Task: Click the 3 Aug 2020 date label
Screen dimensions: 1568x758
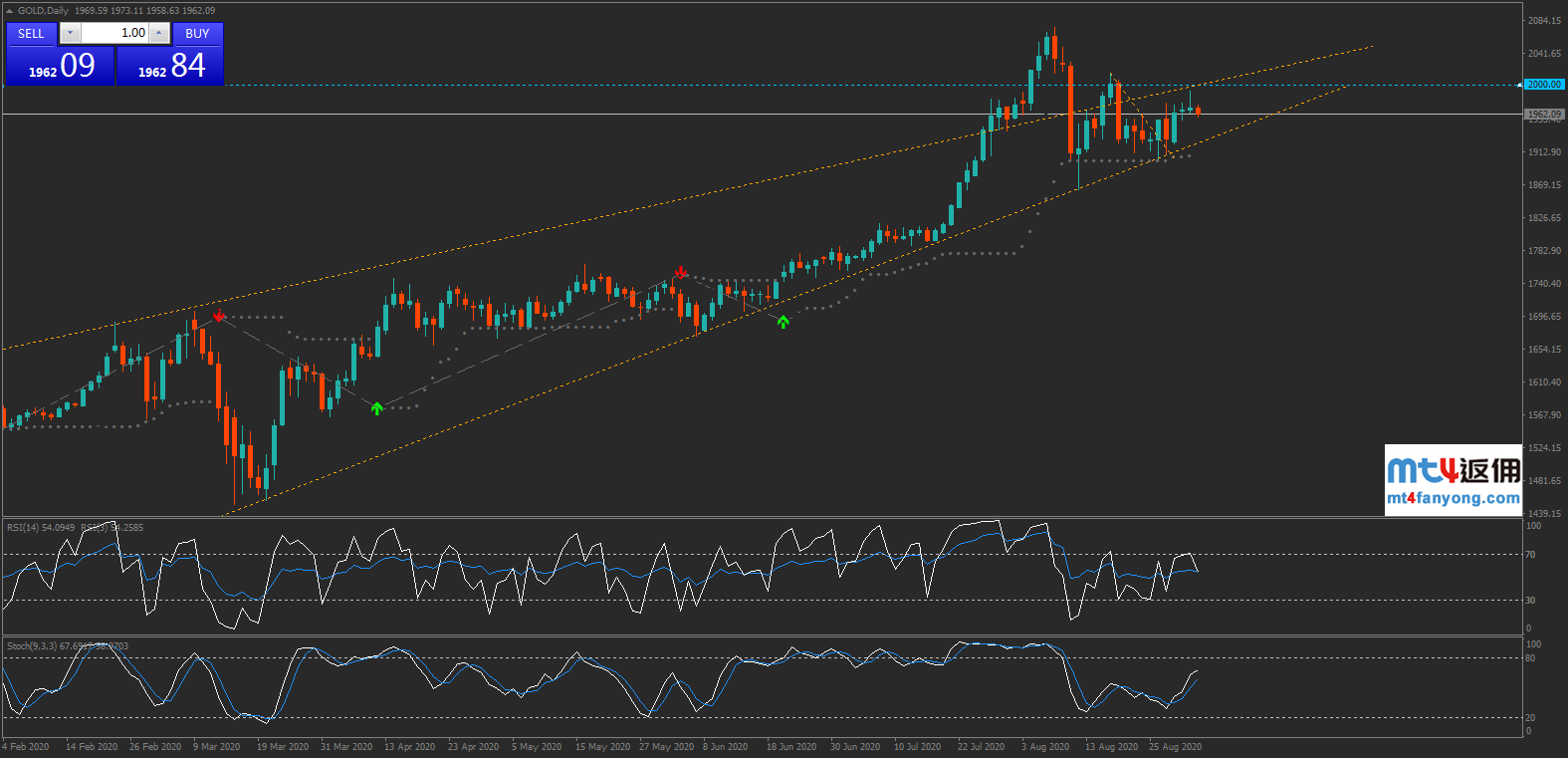Action: tap(1044, 747)
